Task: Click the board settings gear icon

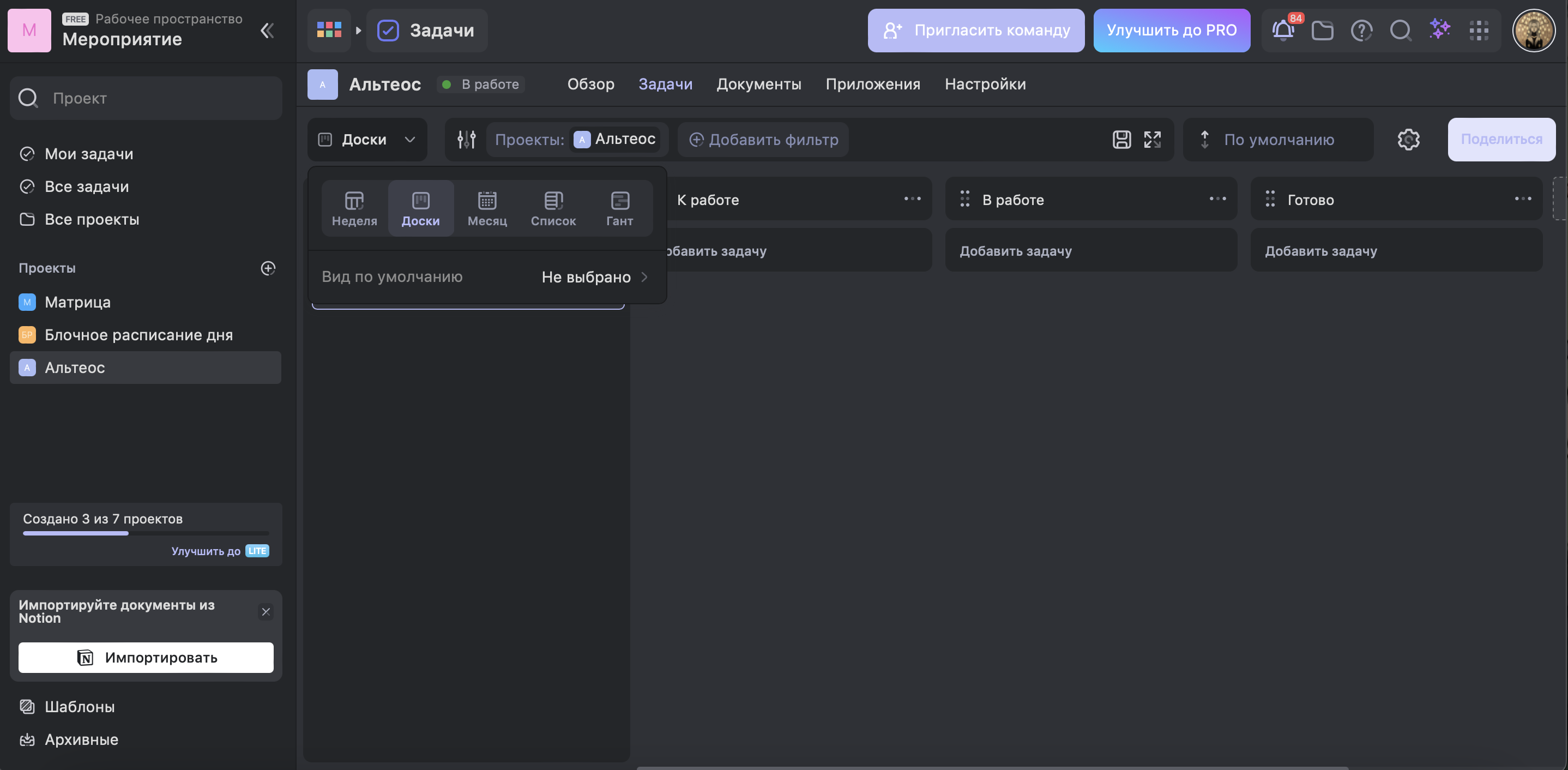Action: coord(1408,140)
